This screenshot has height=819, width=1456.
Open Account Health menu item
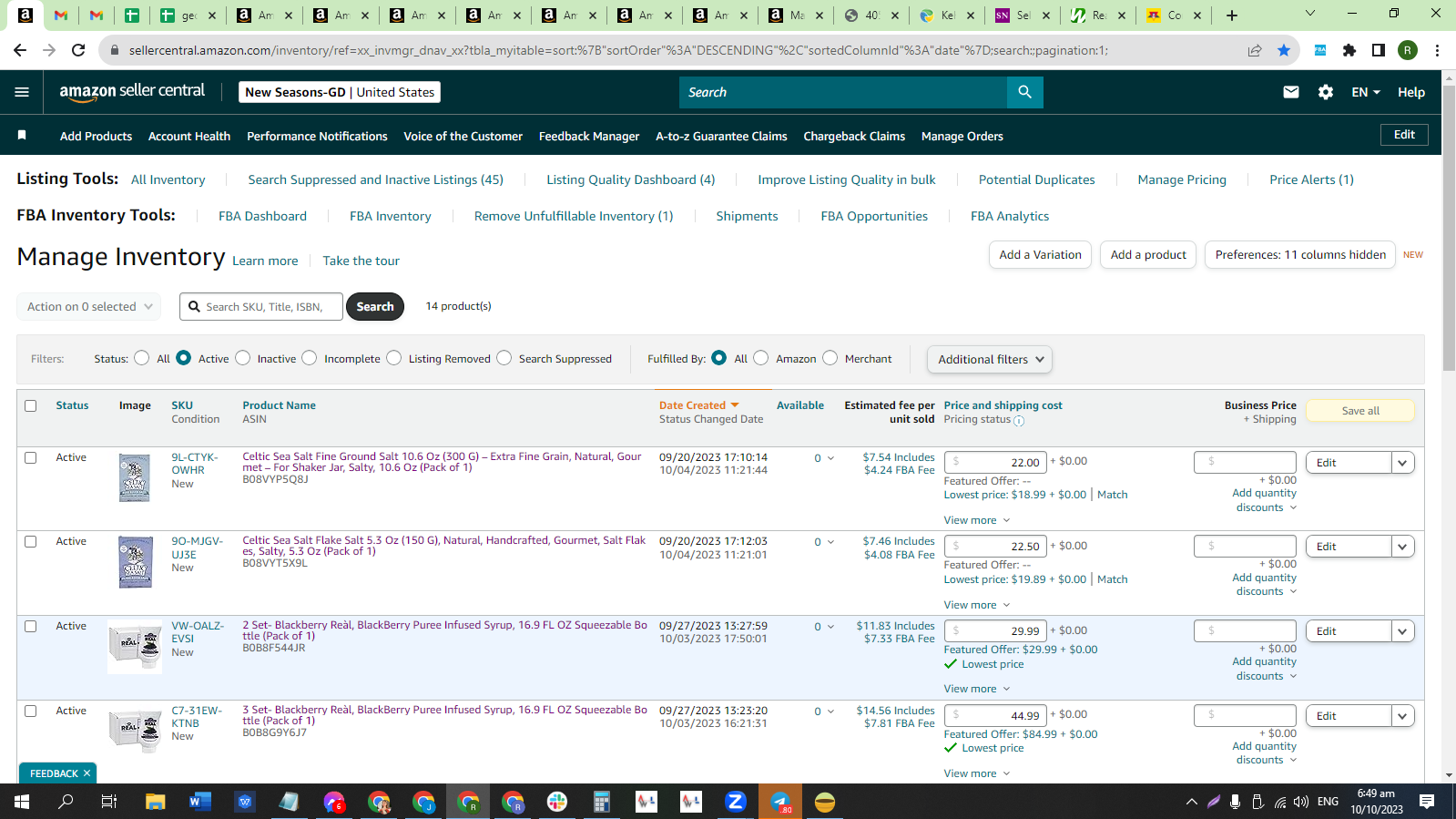(189, 136)
